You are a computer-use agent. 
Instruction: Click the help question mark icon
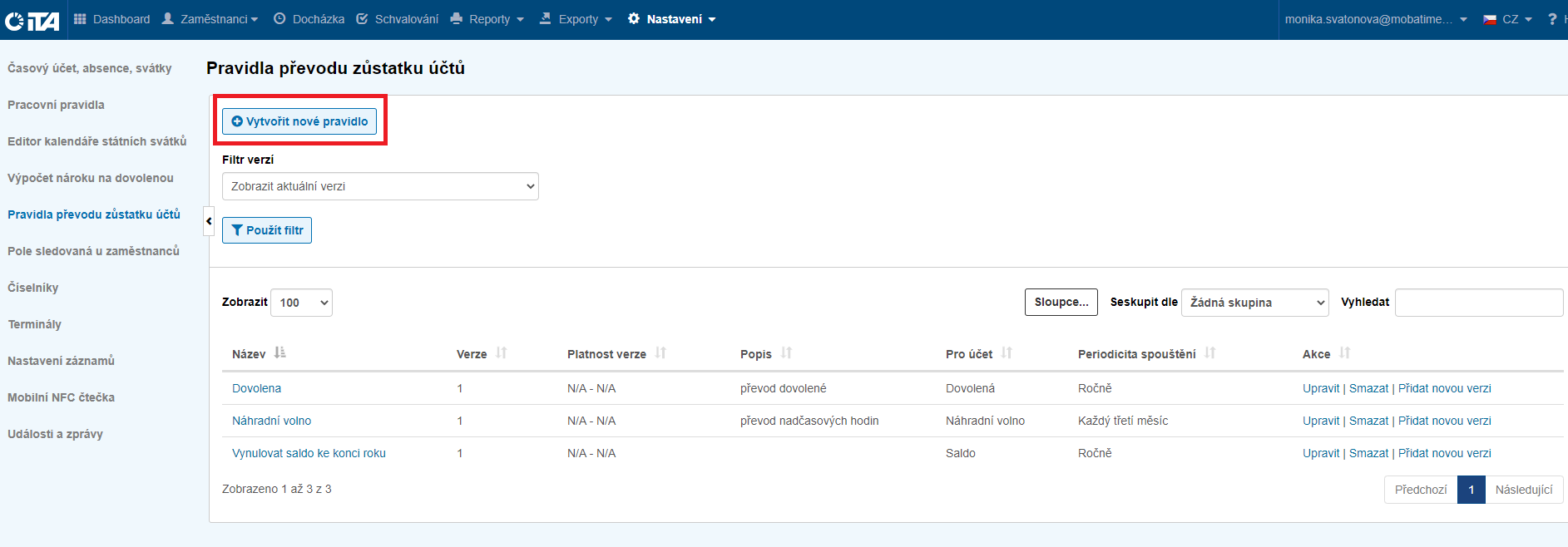[x=1551, y=19]
